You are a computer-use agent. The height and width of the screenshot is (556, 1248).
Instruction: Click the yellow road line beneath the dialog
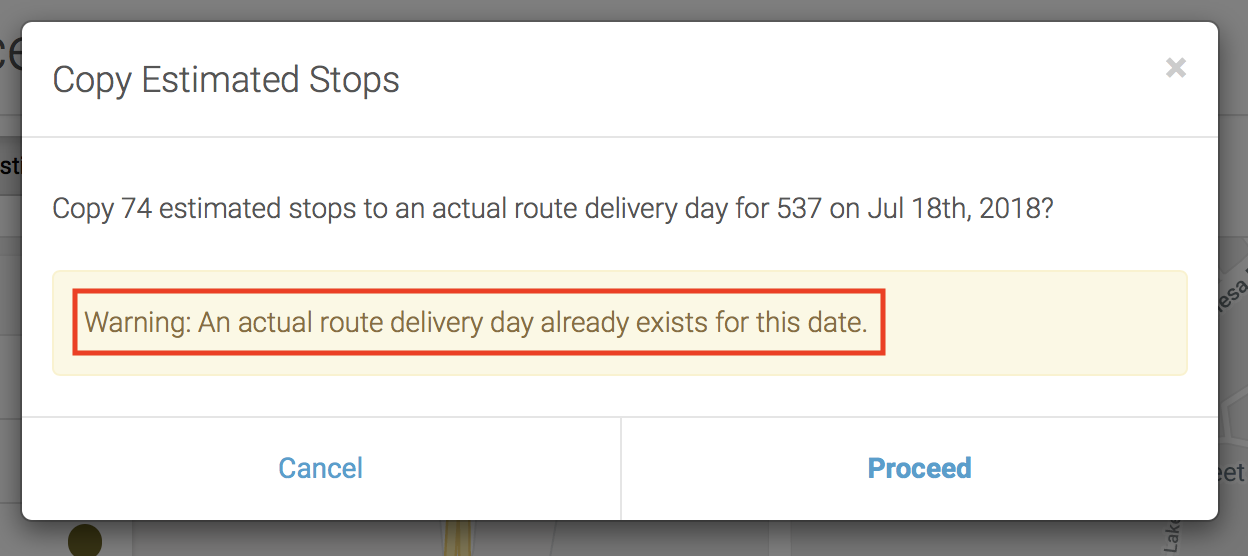point(459,538)
